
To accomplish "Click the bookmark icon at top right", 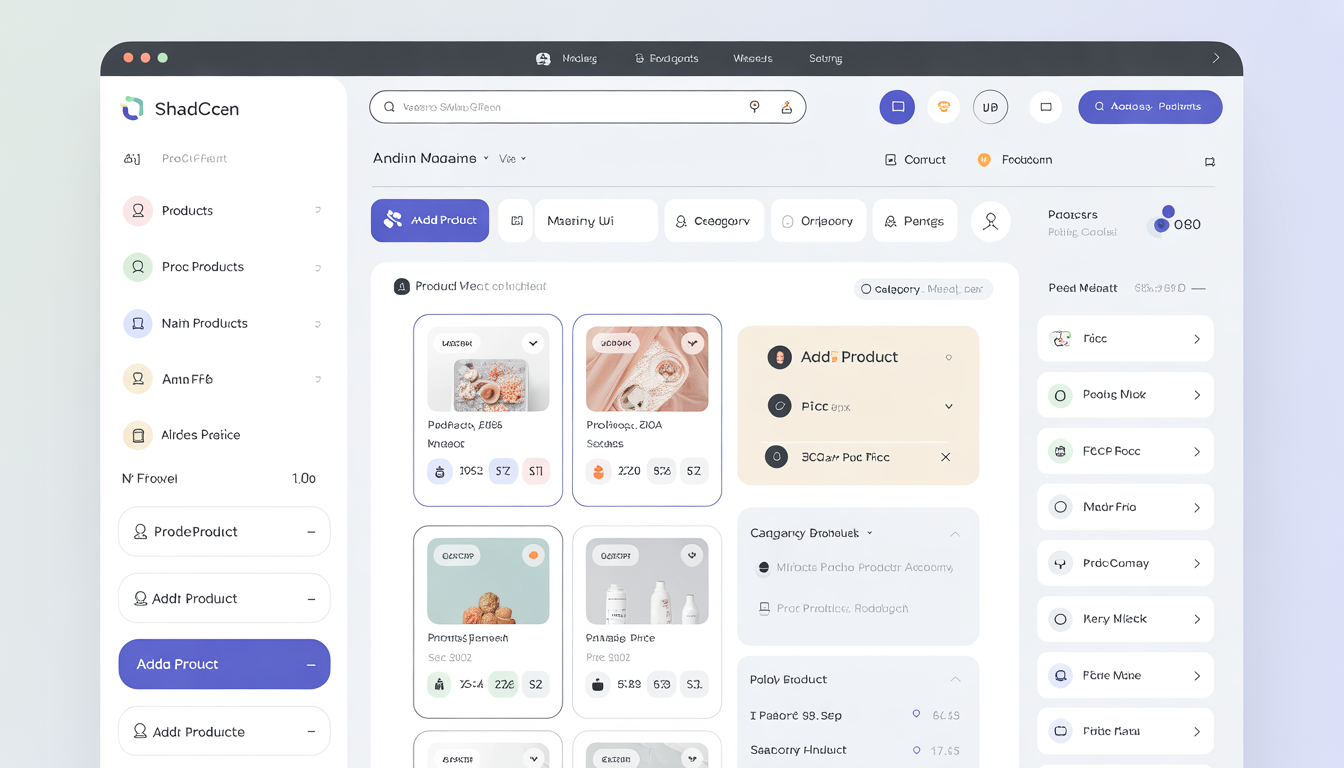I will pyautogui.click(x=1209, y=161).
